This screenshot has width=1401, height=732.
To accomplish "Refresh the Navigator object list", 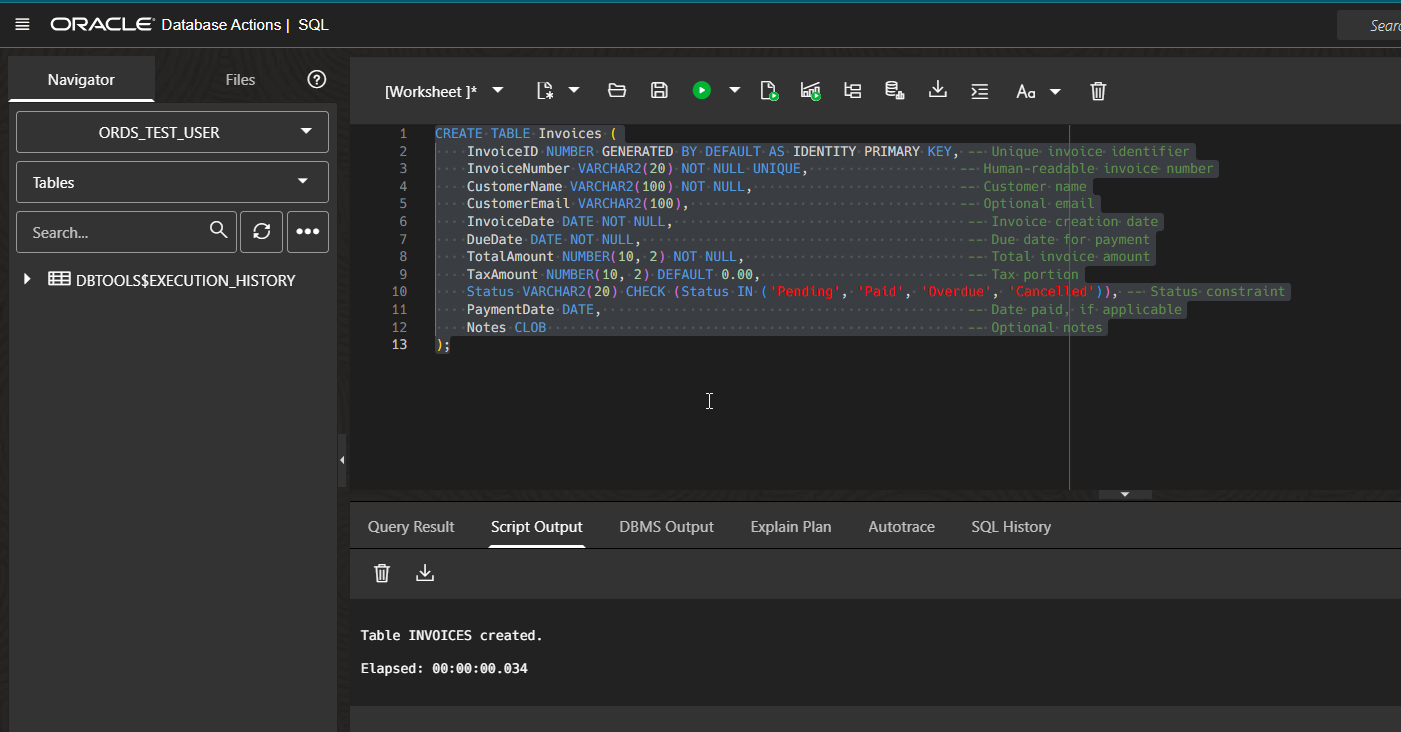I will pyautogui.click(x=261, y=231).
